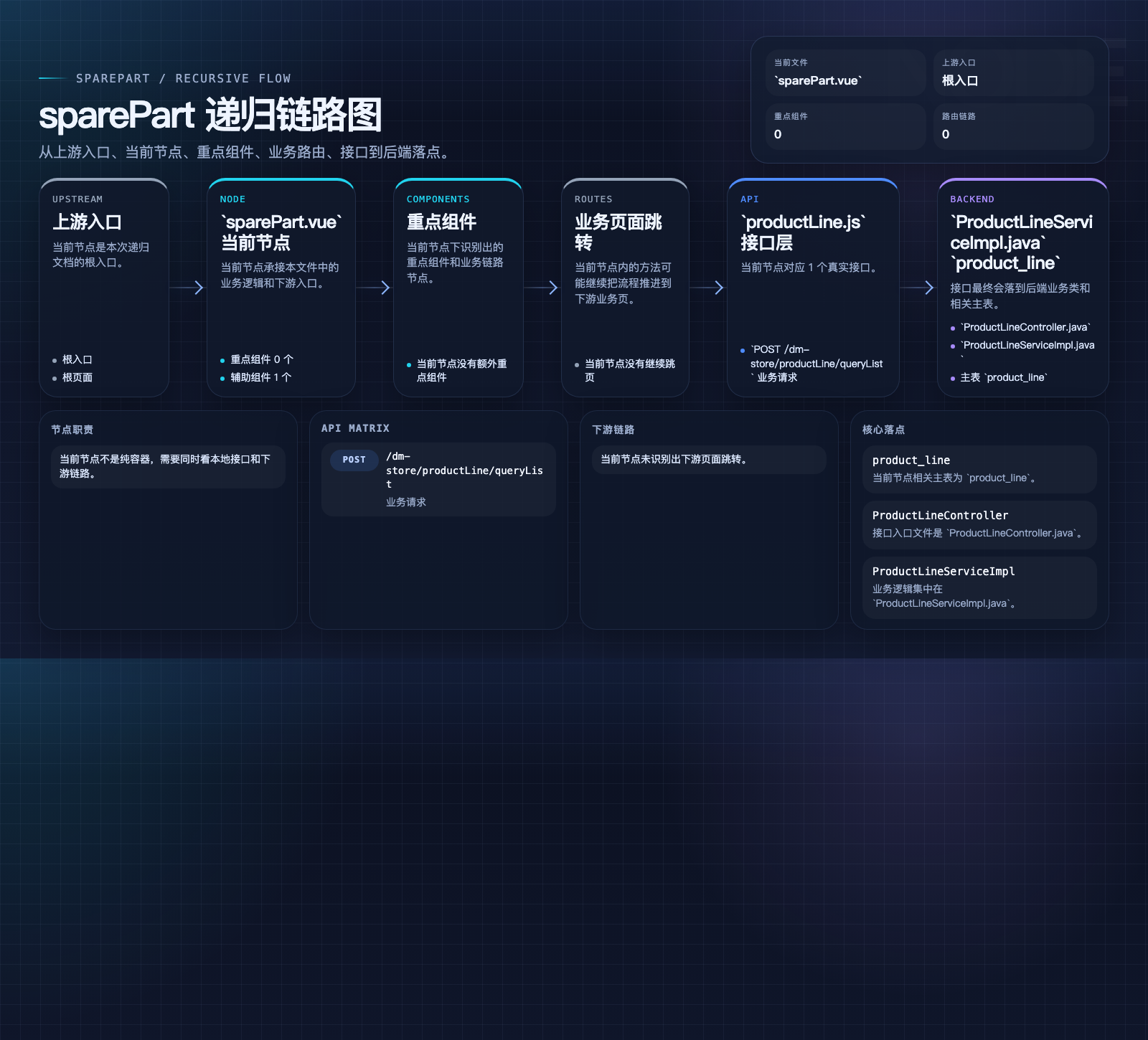This screenshot has width=1148, height=1040.
Task: Click the 'sparePart 递归链路图' main title
Action: pyautogui.click(x=210, y=115)
